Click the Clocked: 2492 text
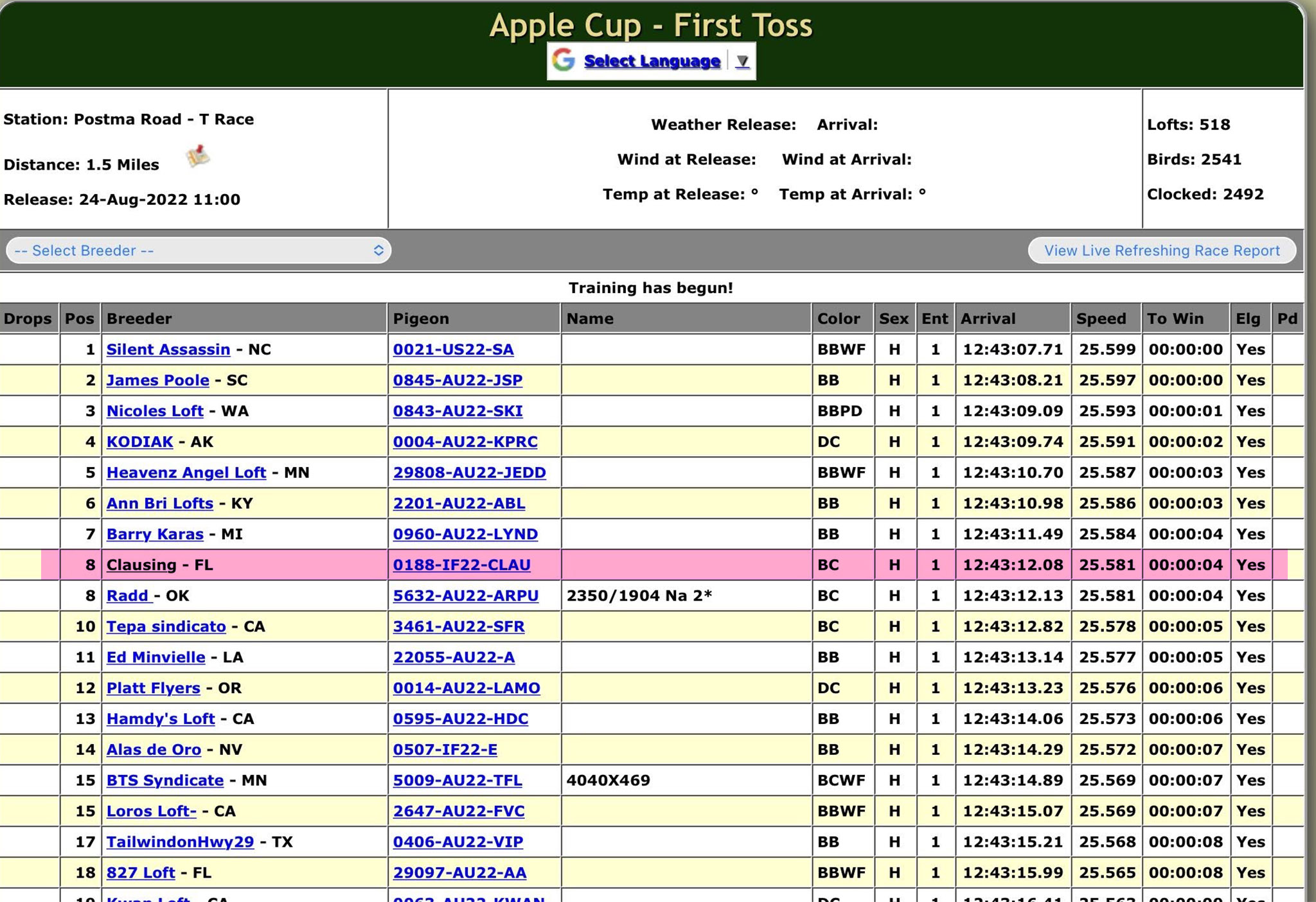This screenshot has height=902, width=1316. (x=1205, y=195)
